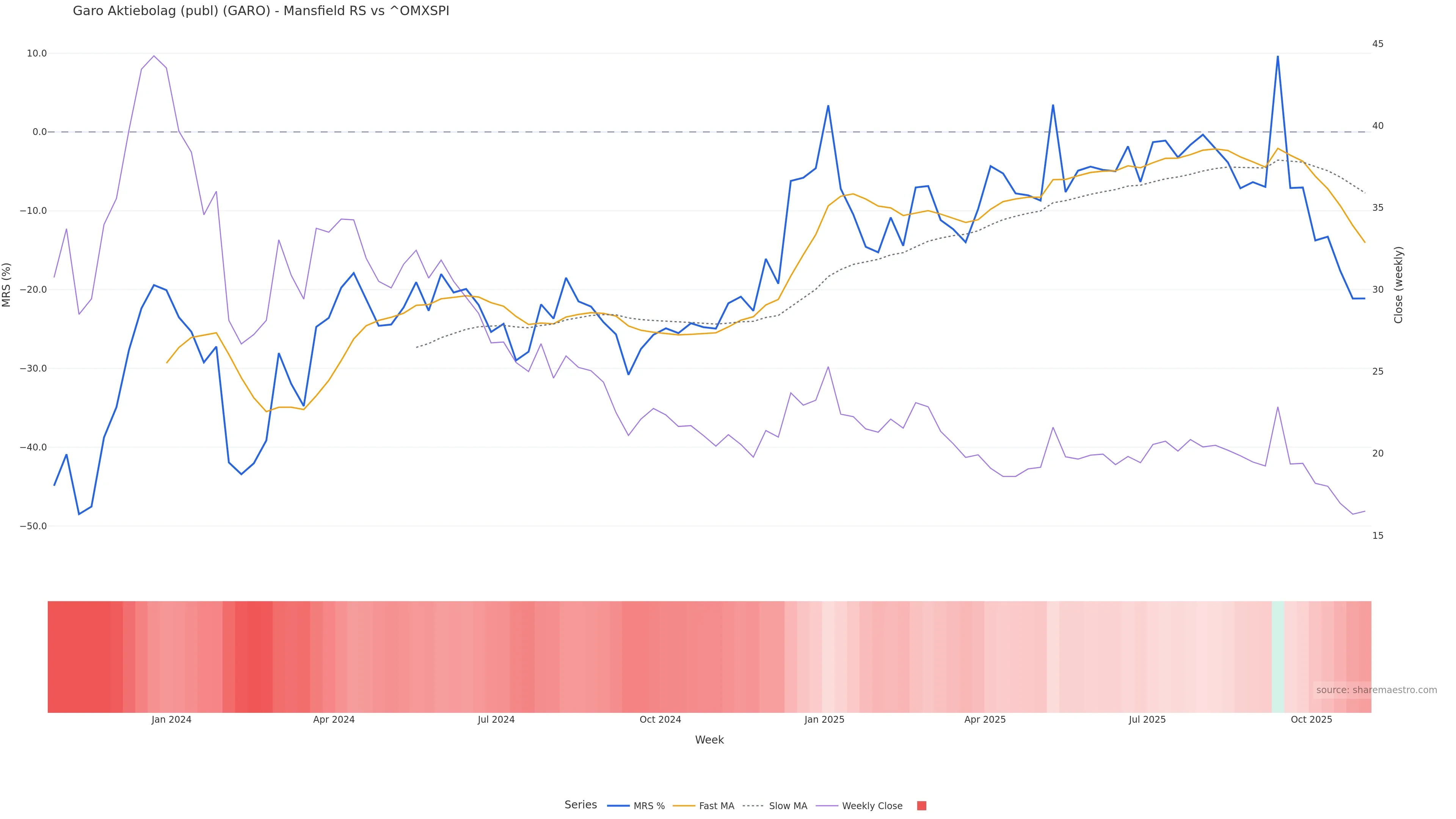This screenshot has width=1456, height=819.
Task: Select the "MRS (%)" left axis title
Action: click(x=7, y=285)
